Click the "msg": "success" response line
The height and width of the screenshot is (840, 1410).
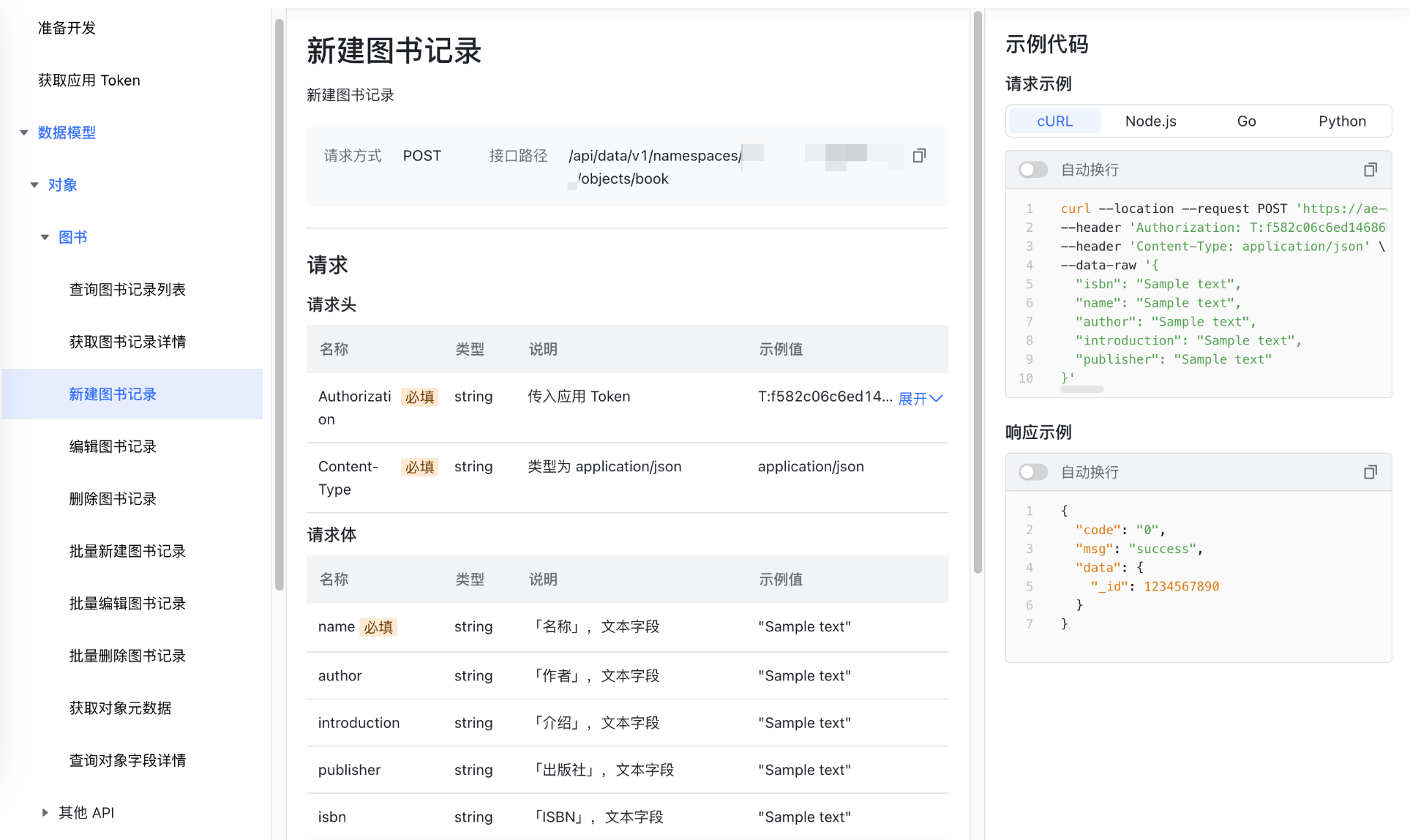[1139, 549]
